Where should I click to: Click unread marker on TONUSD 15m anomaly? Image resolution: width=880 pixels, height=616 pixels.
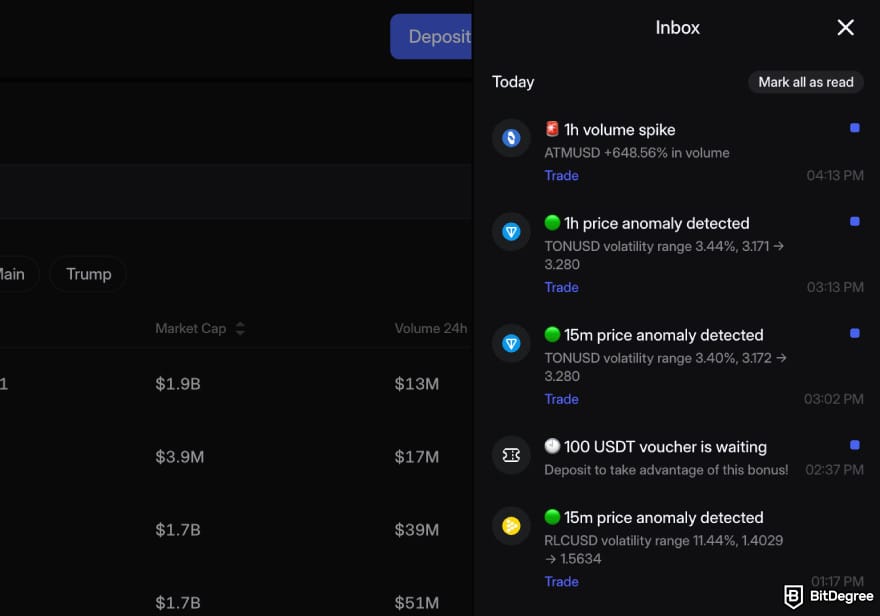[854, 333]
